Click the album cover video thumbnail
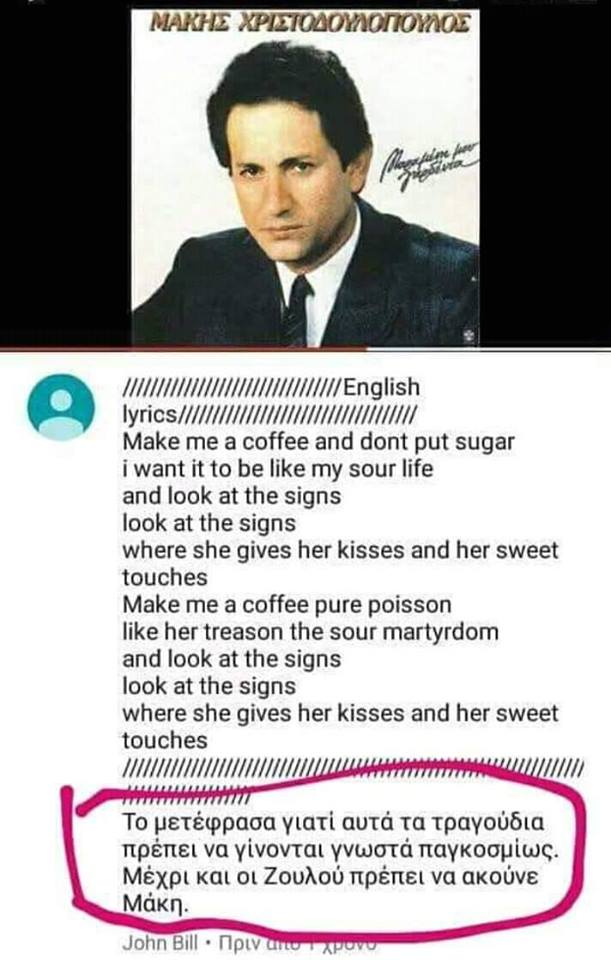This screenshot has height=960, width=611. (x=306, y=174)
